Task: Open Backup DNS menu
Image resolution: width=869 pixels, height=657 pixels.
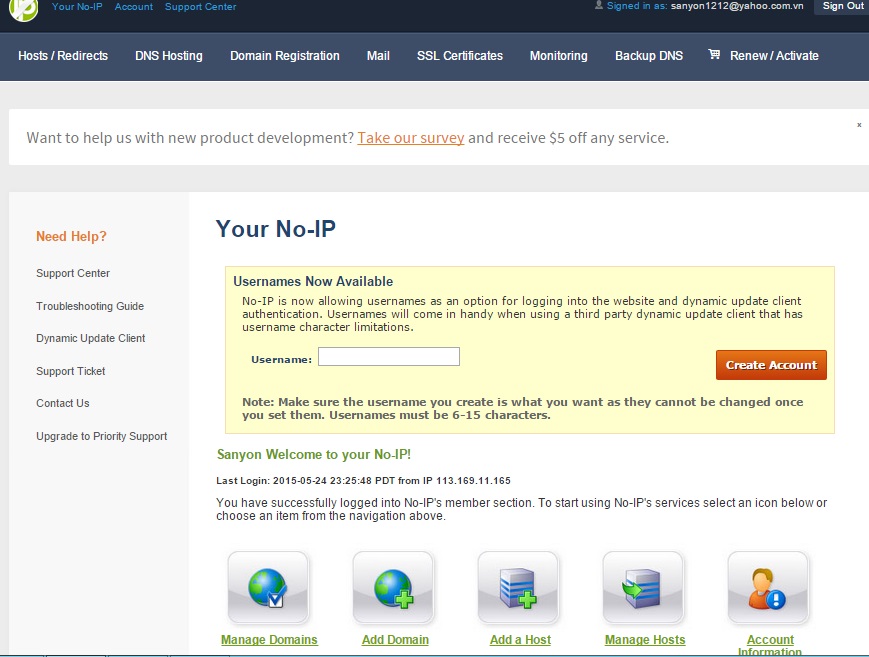Action: click(x=649, y=56)
